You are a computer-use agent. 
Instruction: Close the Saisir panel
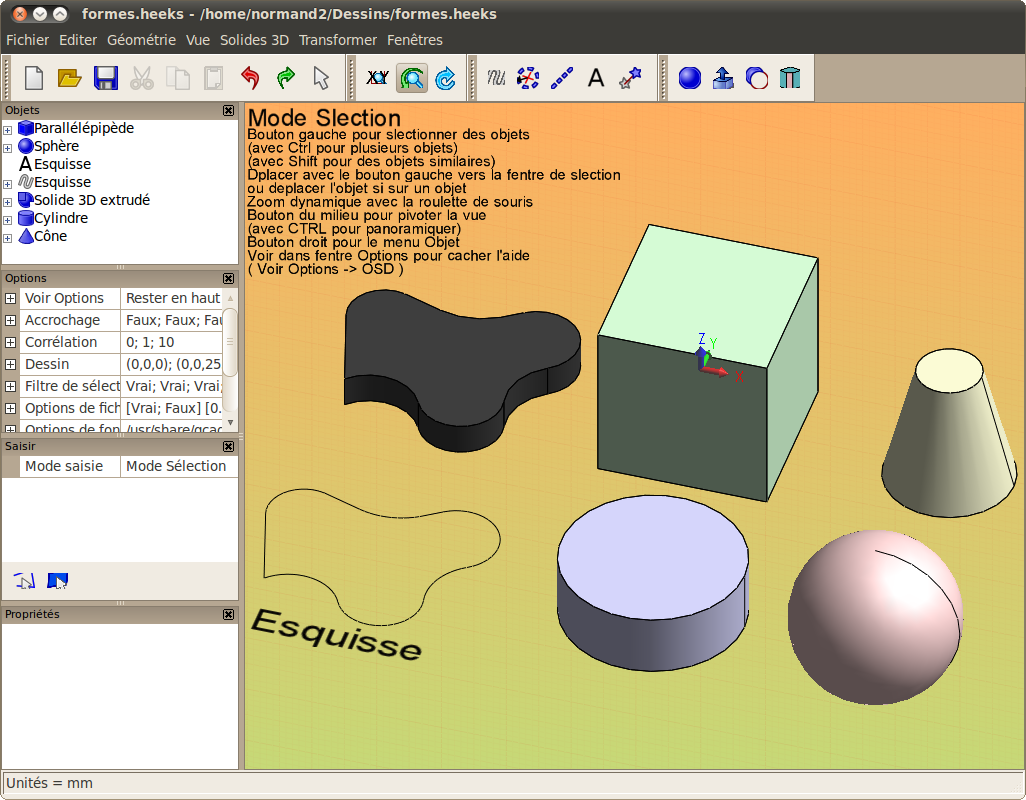[x=228, y=447]
